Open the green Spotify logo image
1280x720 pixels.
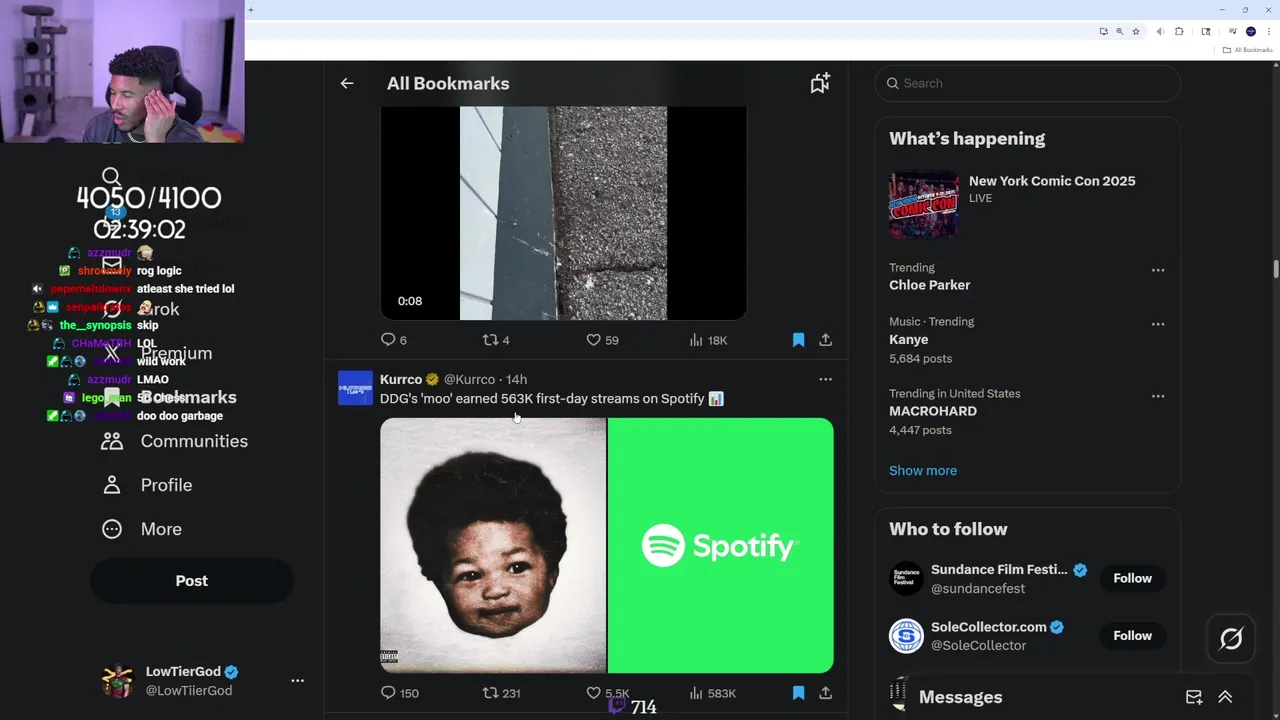tap(721, 545)
